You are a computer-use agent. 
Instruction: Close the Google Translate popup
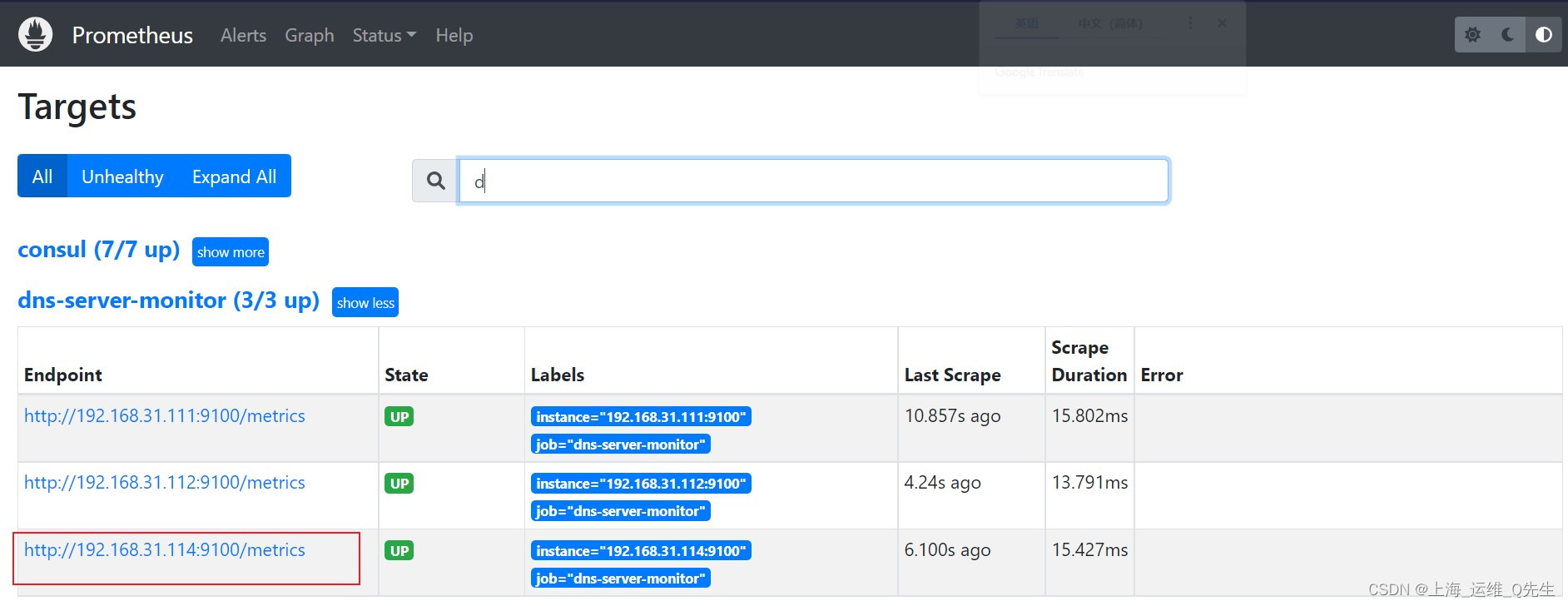[x=1222, y=23]
